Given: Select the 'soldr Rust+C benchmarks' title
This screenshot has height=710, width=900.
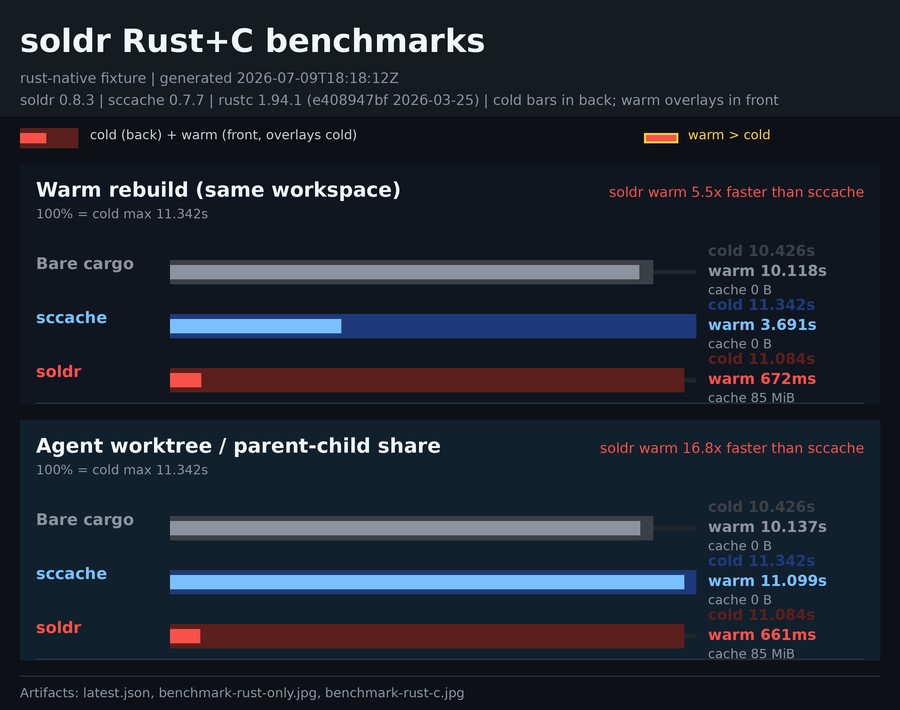Looking at the screenshot, I should click(x=252, y=41).
